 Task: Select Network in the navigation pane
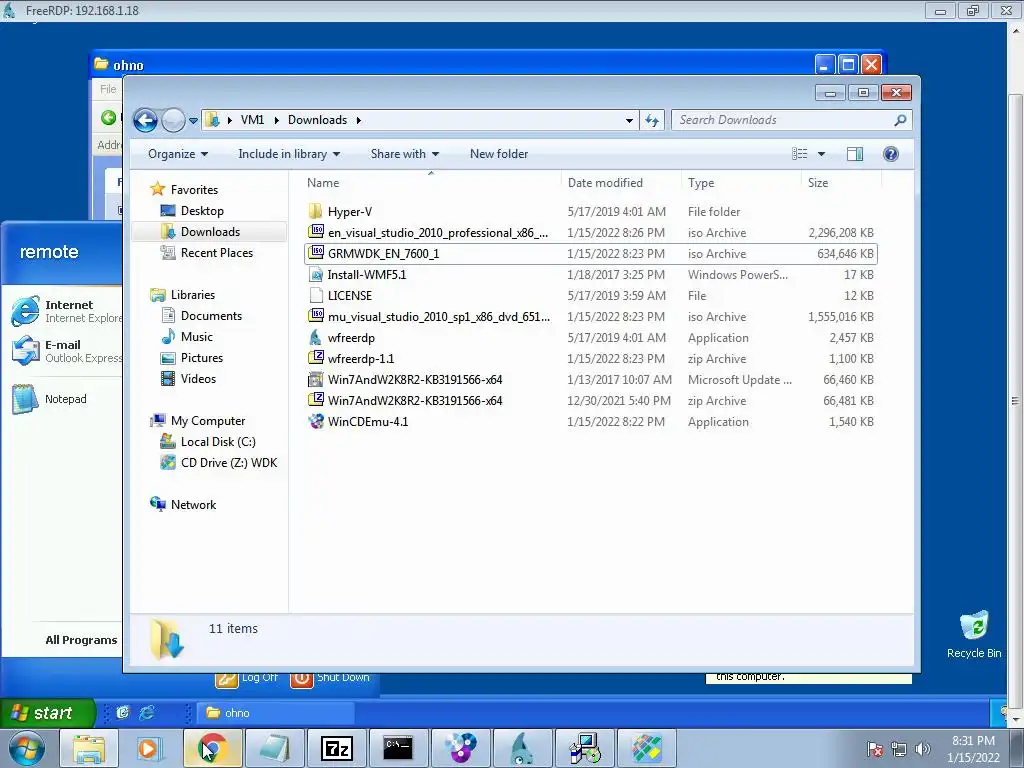193,505
